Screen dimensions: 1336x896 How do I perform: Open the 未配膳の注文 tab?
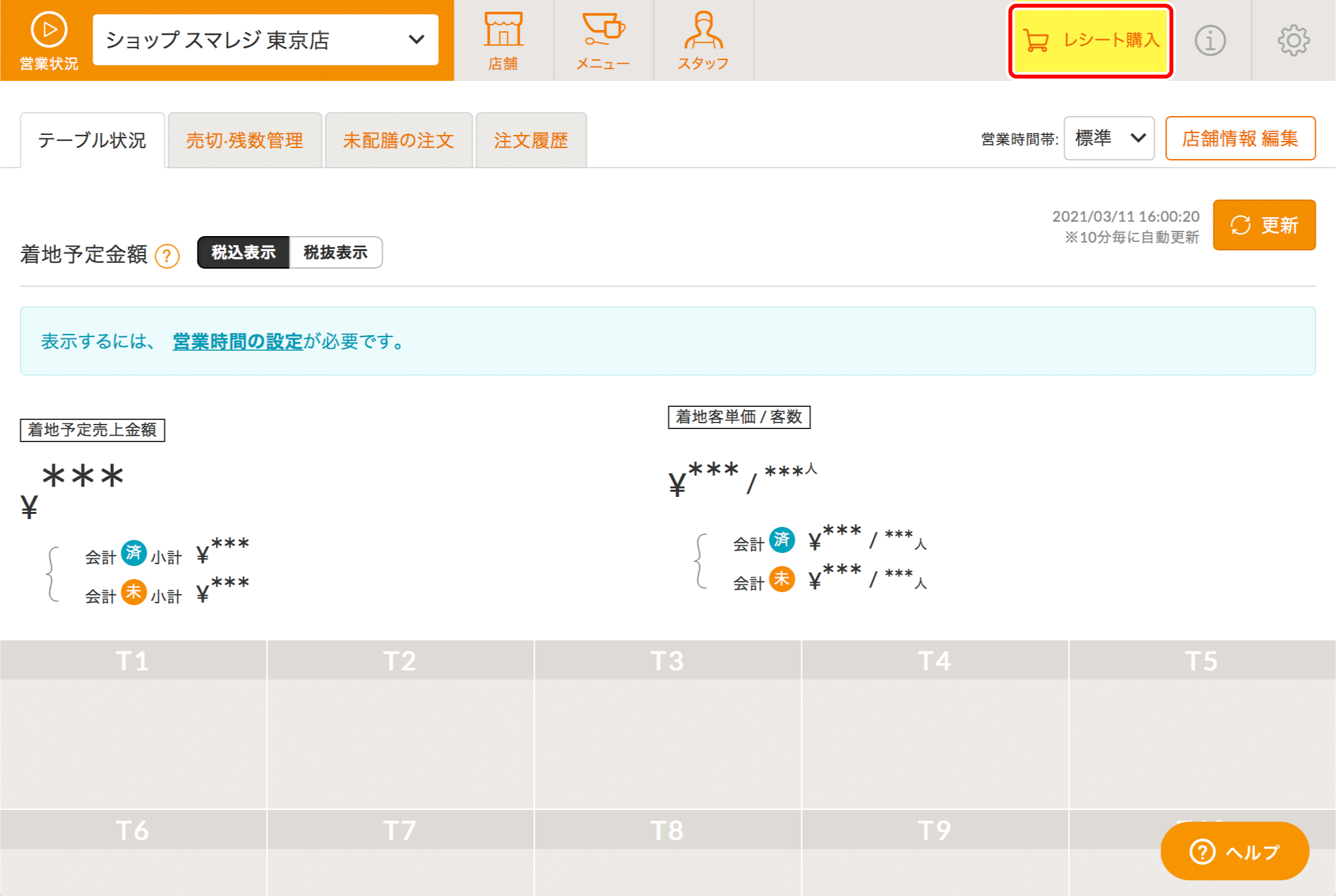[x=398, y=140]
